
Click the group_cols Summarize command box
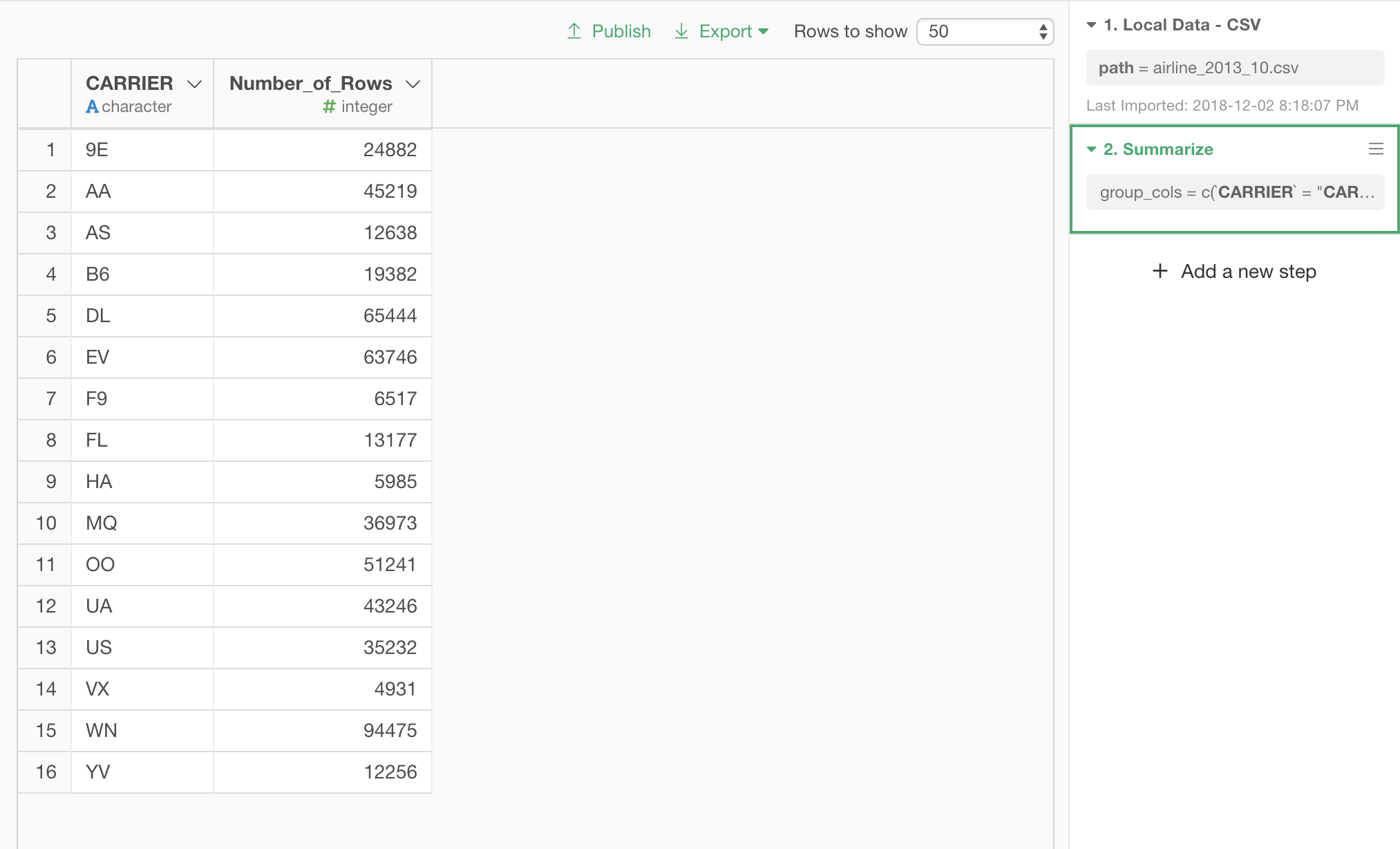pyautogui.click(x=1234, y=192)
